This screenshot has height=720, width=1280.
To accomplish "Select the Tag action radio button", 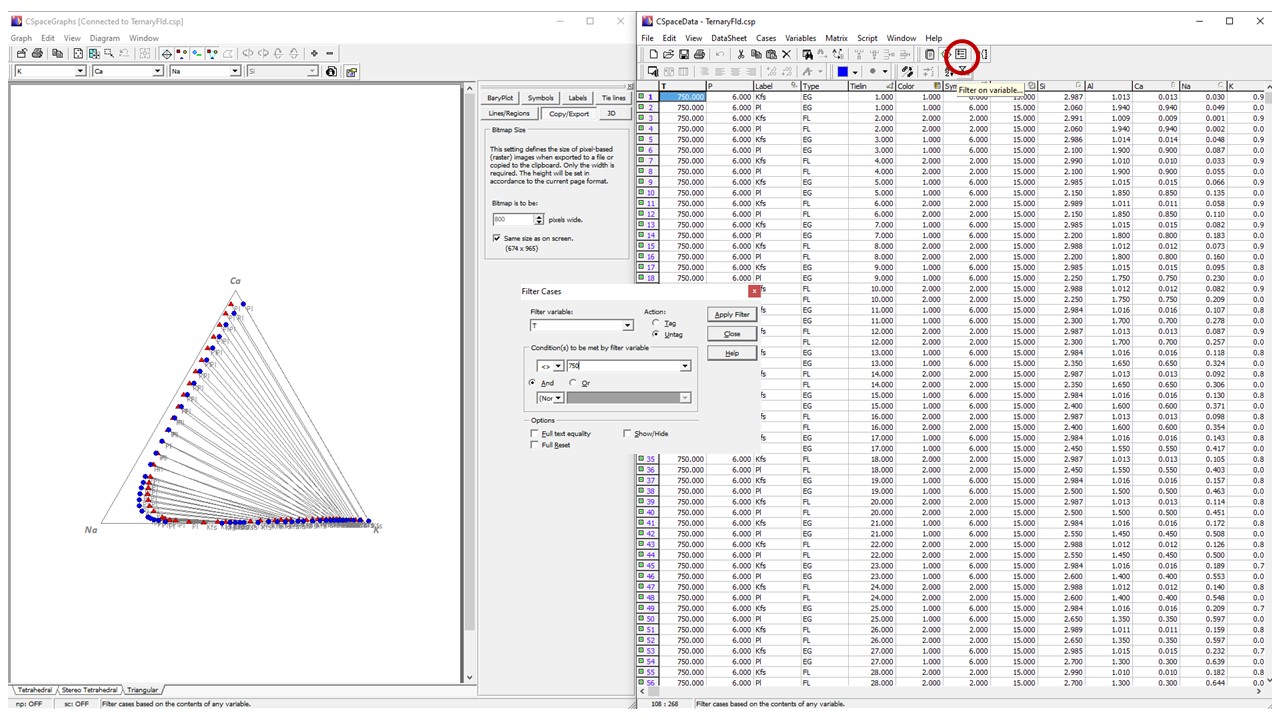I will 656,323.
